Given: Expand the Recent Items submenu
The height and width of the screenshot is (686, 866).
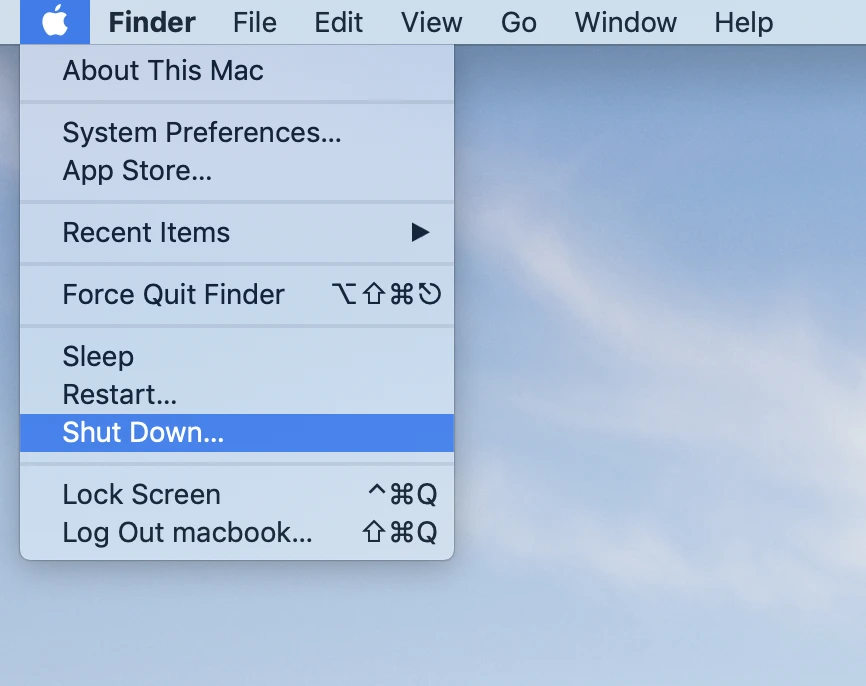Looking at the screenshot, I should pos(146,232).
